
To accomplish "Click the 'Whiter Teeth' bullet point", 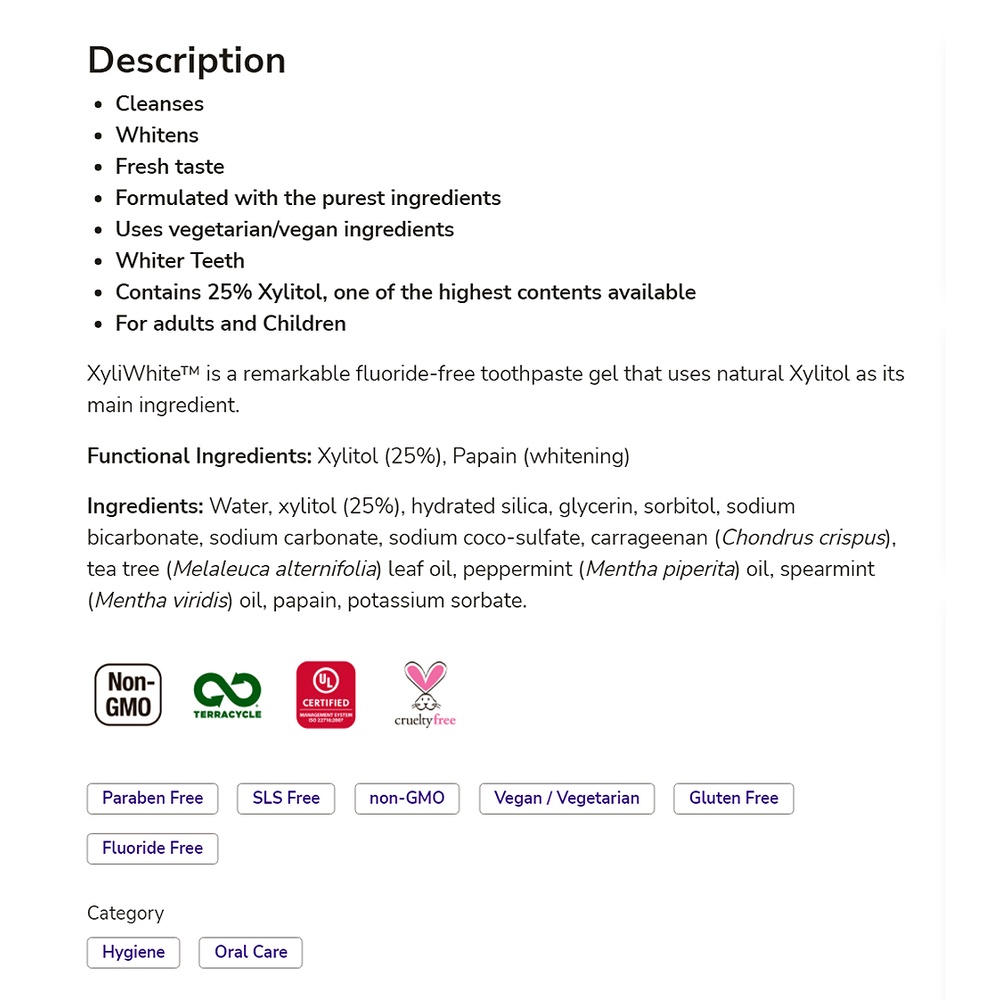I will tap(180, 261).
